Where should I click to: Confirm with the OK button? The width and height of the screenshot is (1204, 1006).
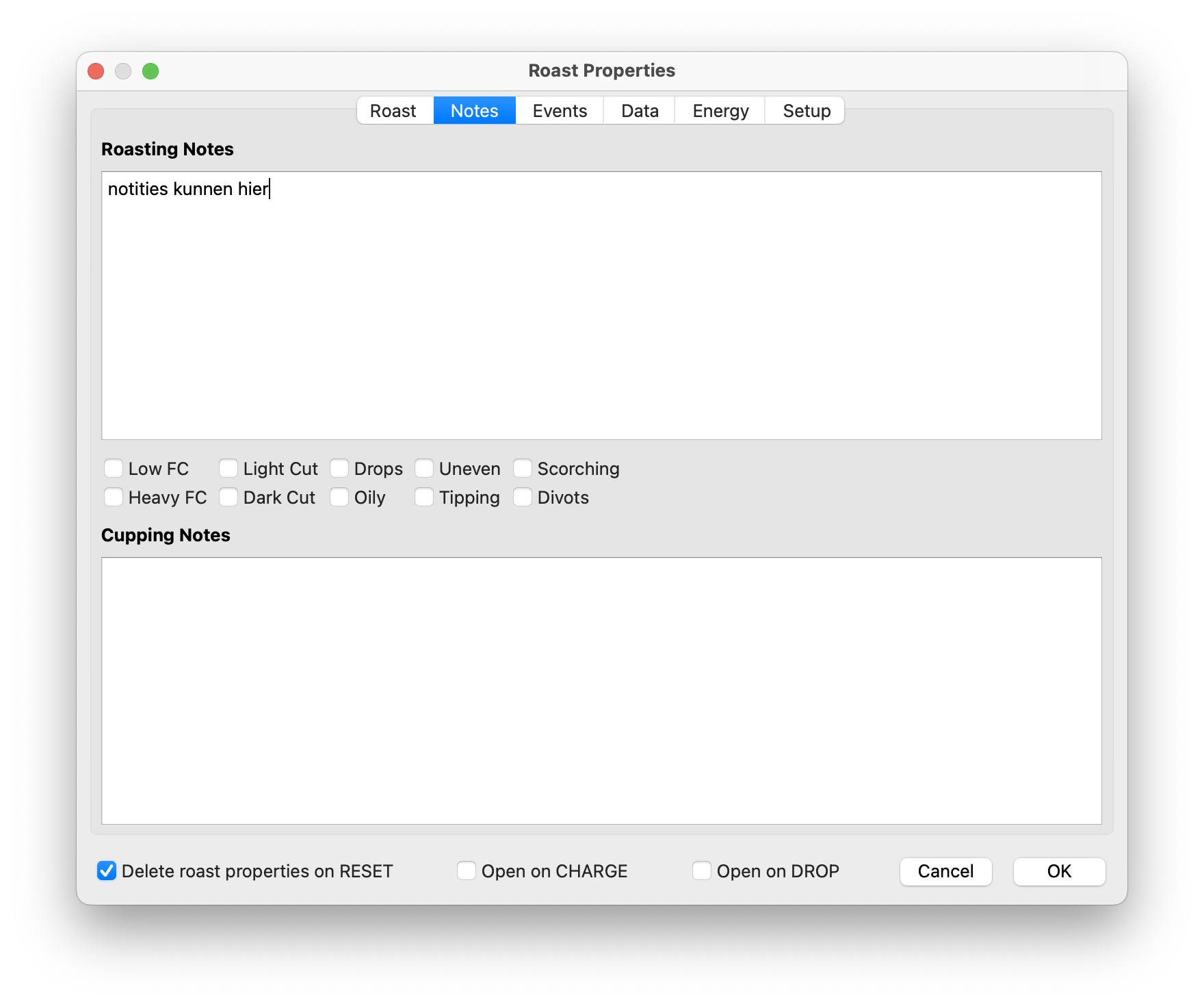[x=1058, y=871]
